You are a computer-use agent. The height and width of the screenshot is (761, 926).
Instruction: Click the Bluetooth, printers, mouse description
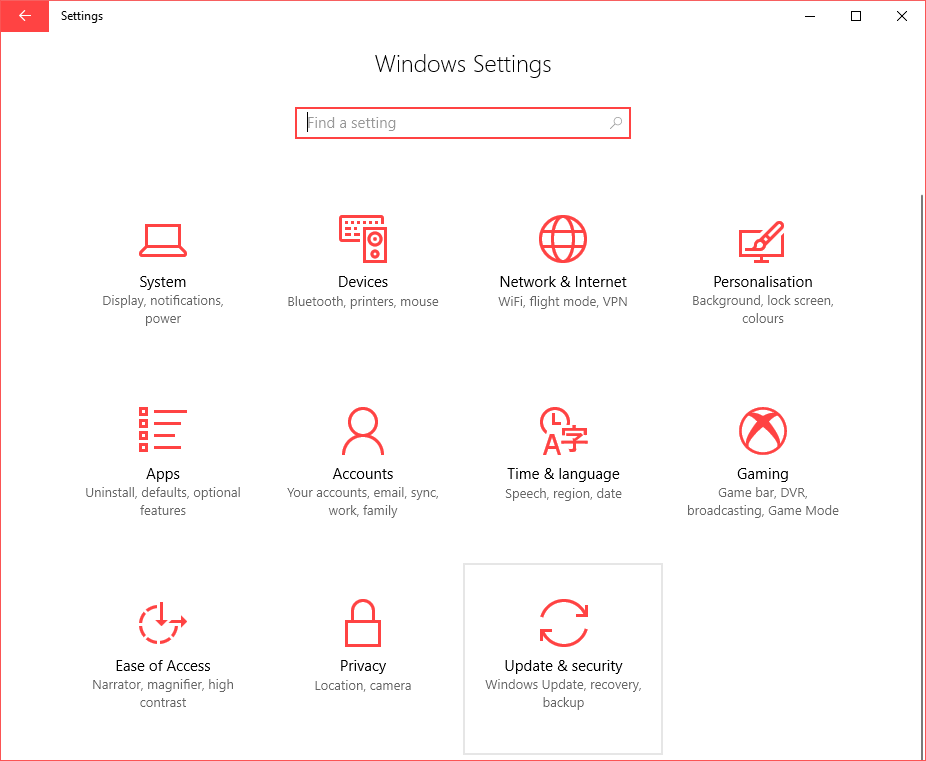tap(363, 302)
